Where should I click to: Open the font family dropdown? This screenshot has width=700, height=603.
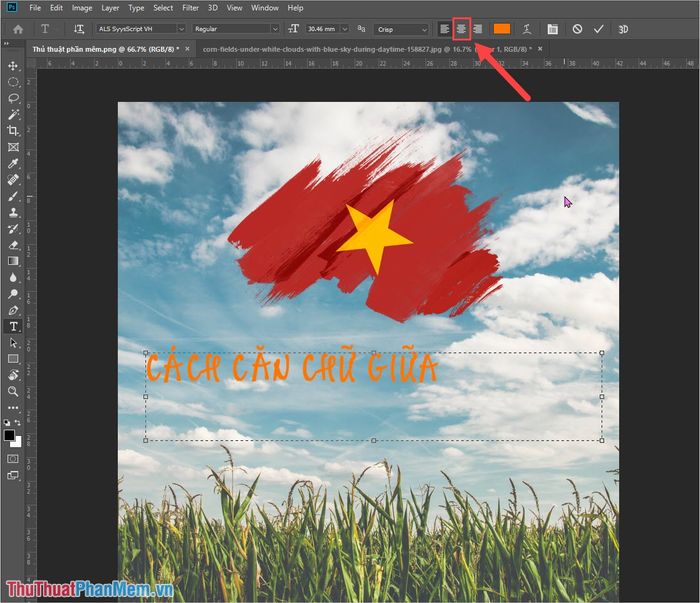[181, 29]
